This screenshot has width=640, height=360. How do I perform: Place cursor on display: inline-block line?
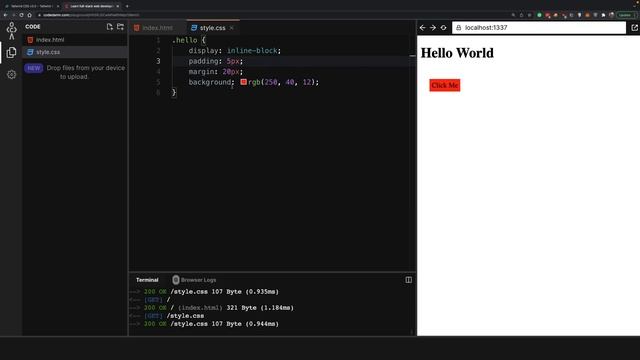click(x=235, y=51)
